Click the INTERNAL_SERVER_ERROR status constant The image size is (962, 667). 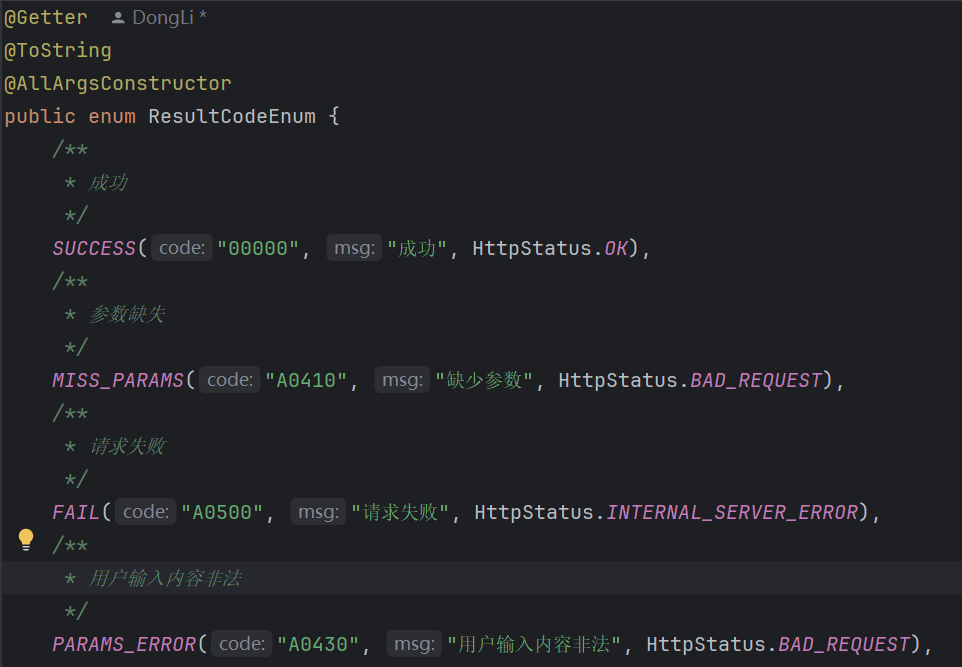click(732, 512)
